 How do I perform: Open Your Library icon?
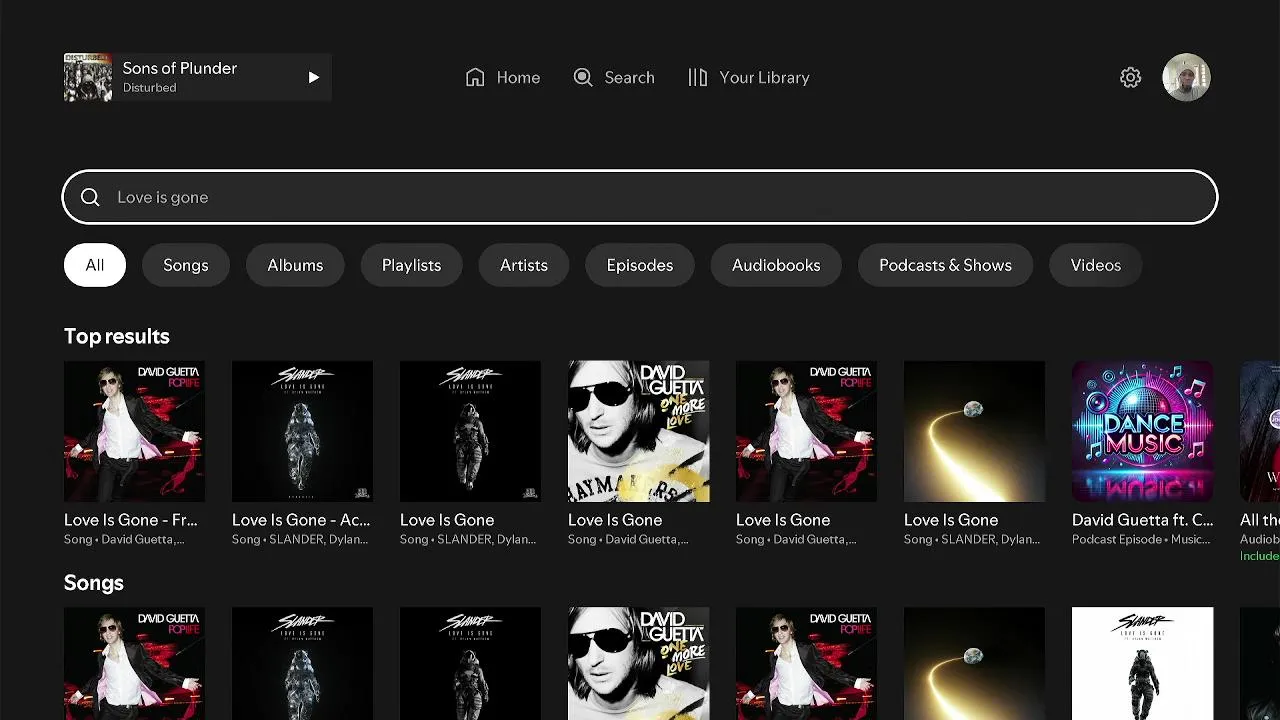[x=698, y=77]
